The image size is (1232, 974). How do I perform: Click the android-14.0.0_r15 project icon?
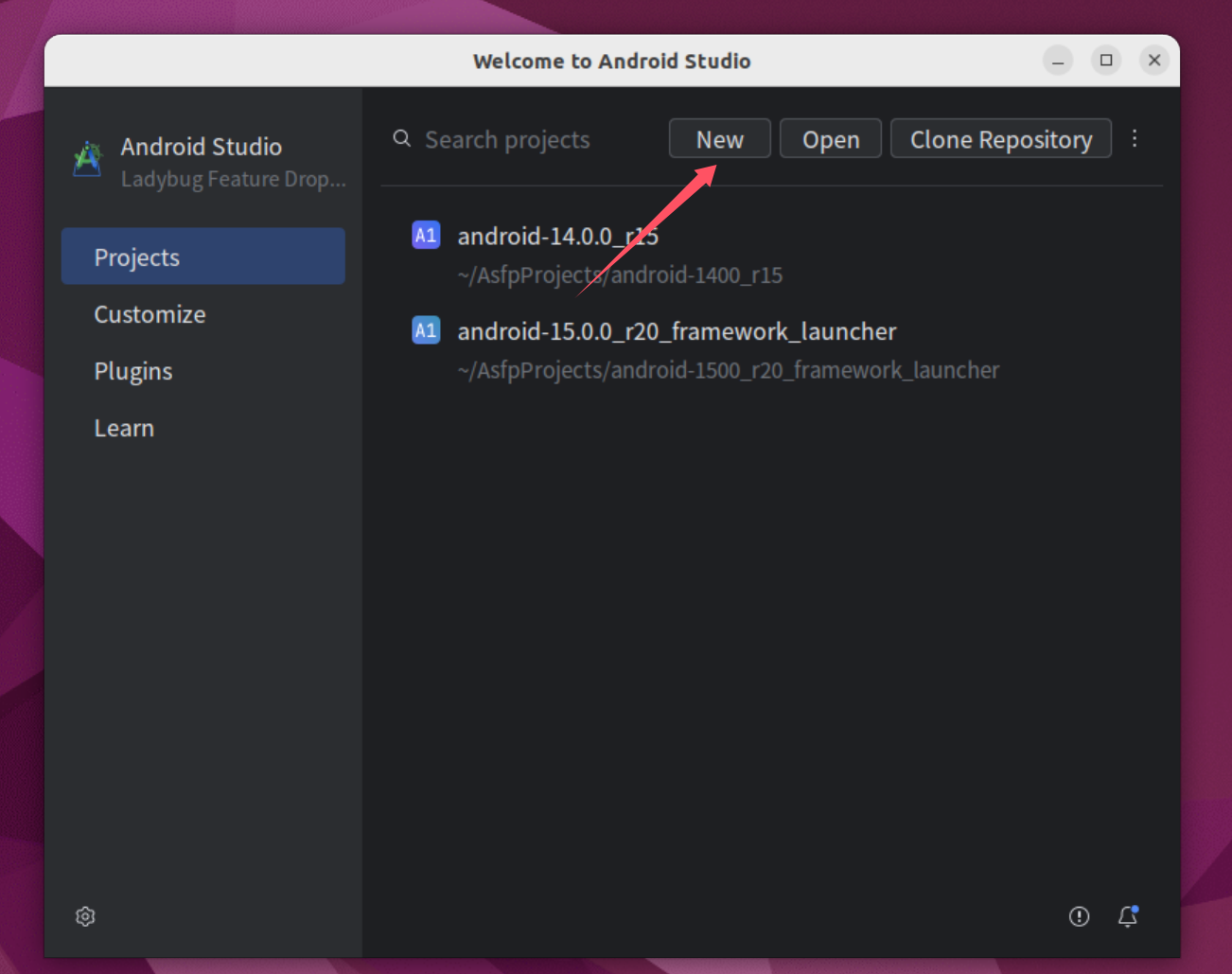[x=426, y=235]
